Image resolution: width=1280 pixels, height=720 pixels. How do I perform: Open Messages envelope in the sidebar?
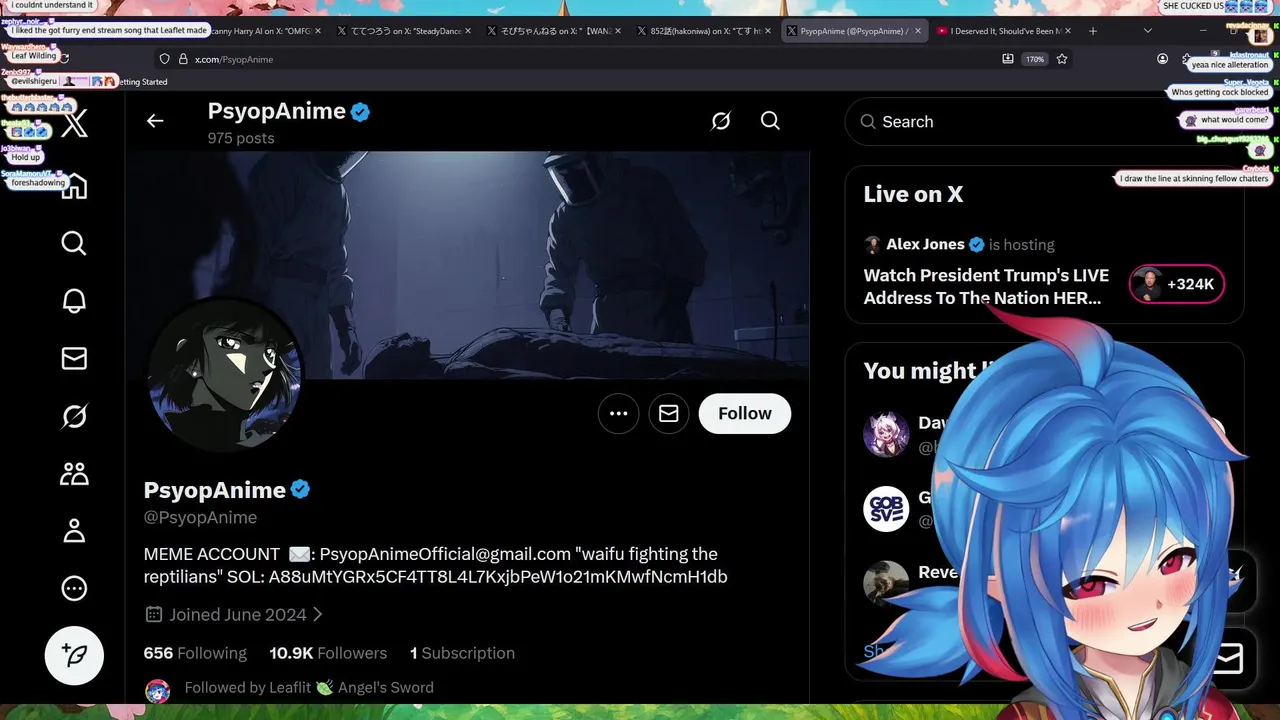74,358
